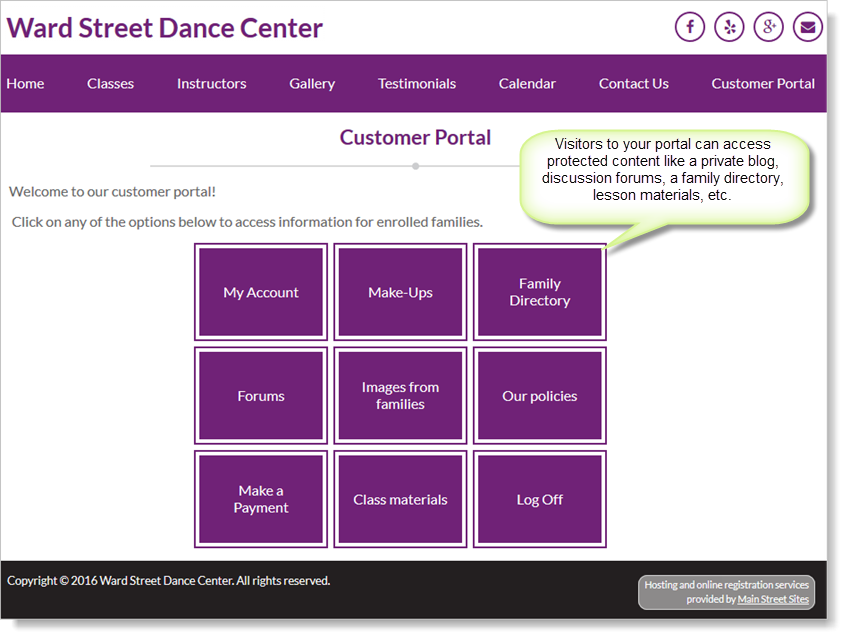Select Instructors in the navigation bar

(x=211, y=84)
